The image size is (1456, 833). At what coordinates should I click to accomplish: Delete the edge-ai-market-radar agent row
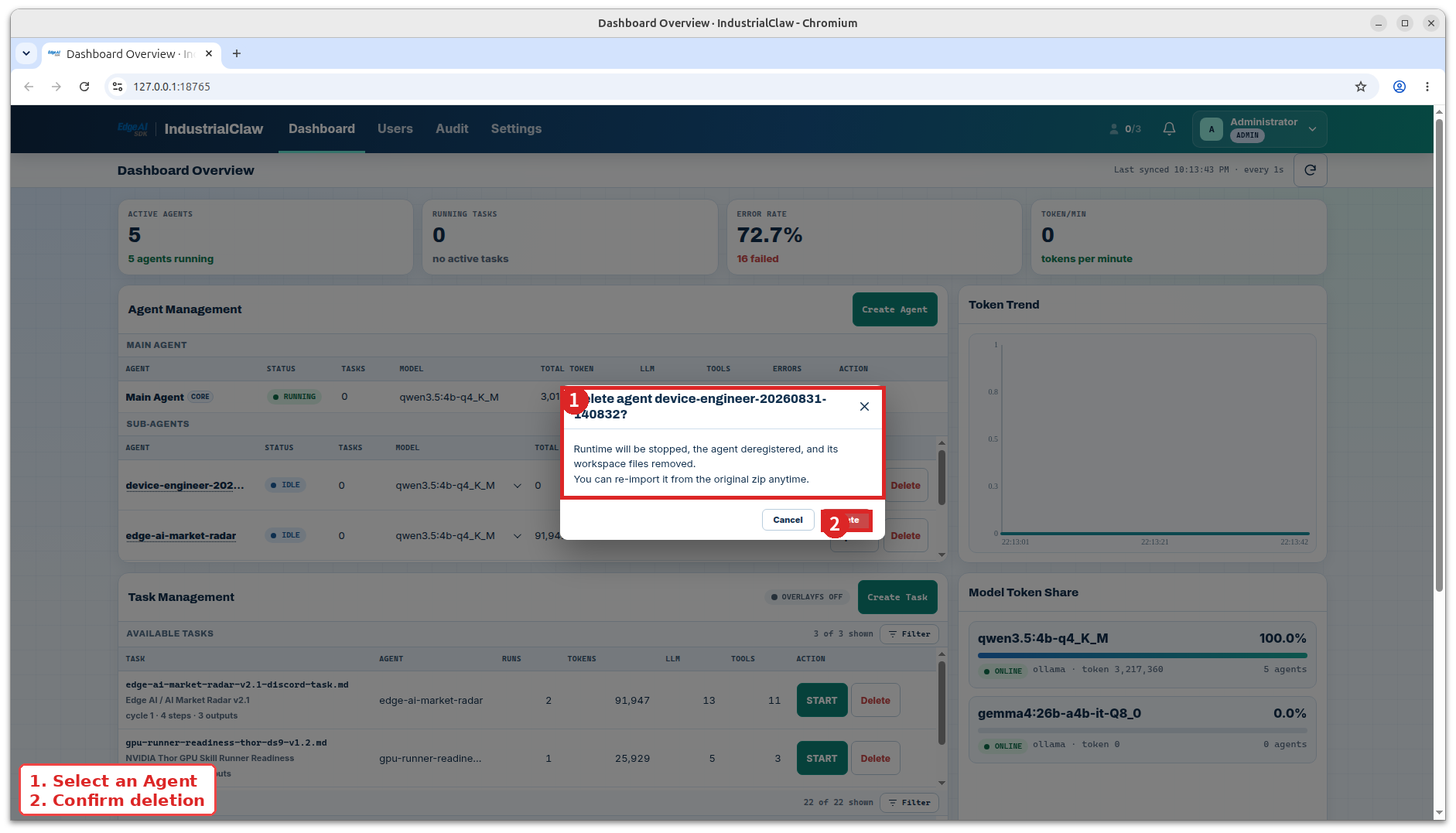[x=905, y=536]
